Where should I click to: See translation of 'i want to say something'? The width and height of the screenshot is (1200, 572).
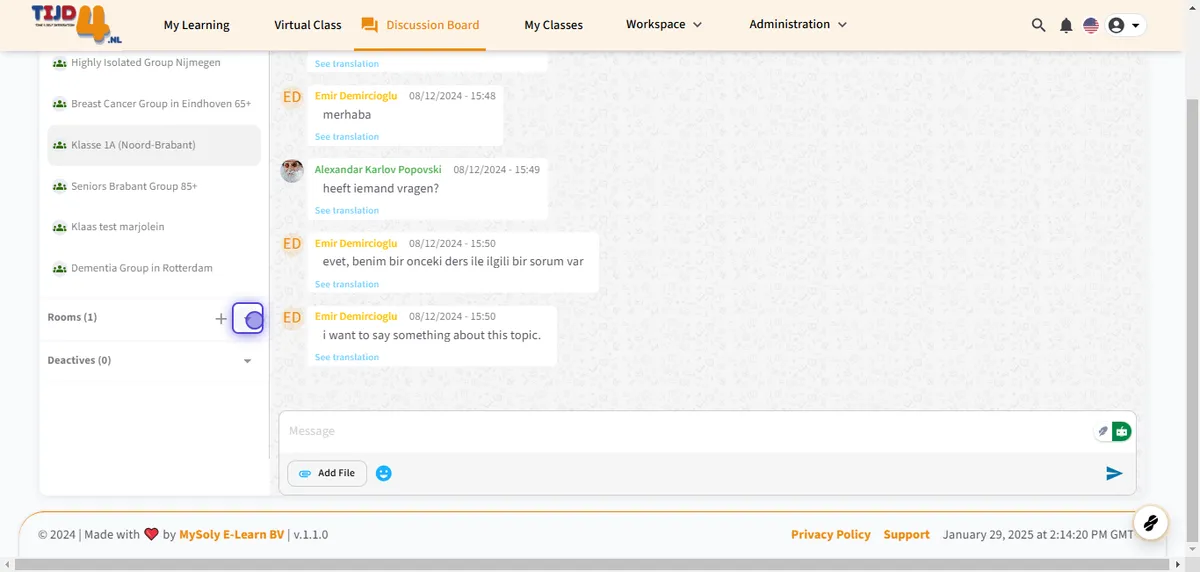(347, 358)
